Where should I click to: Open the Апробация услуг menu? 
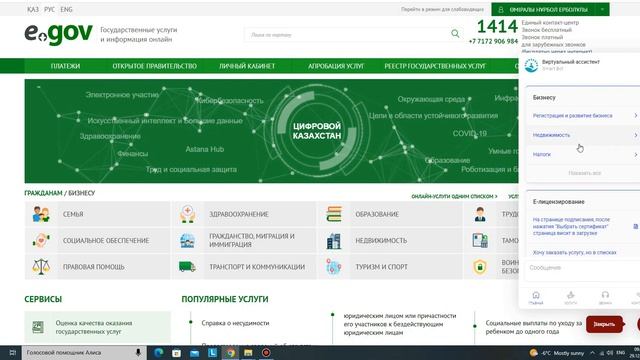tap(336, 66)
